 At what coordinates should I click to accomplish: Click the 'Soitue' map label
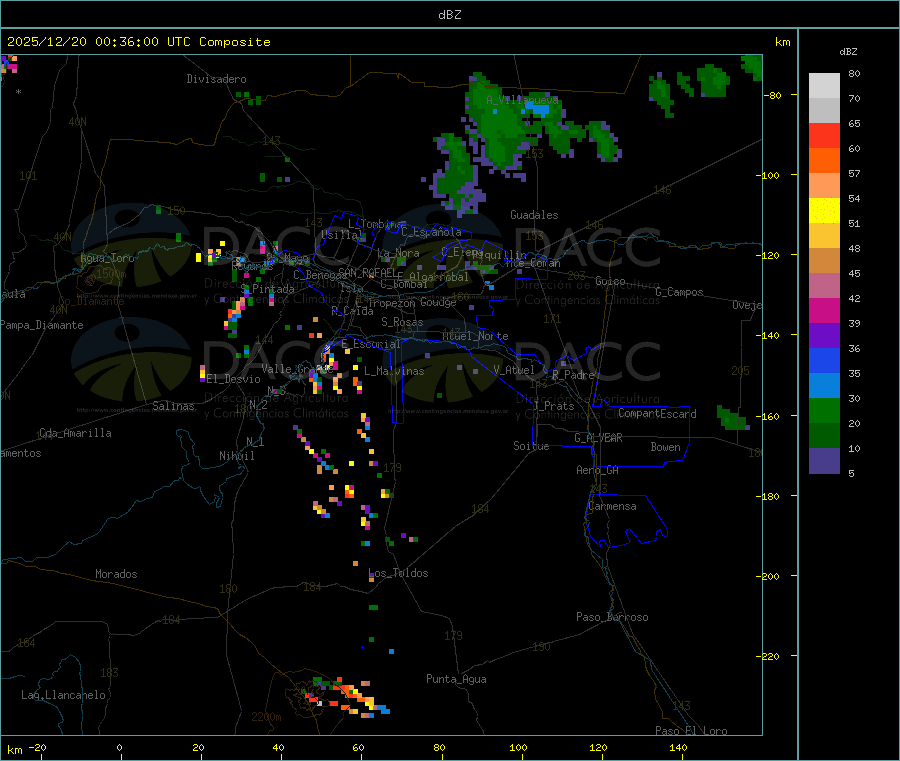pyautogui.click(x=531, y=446)
